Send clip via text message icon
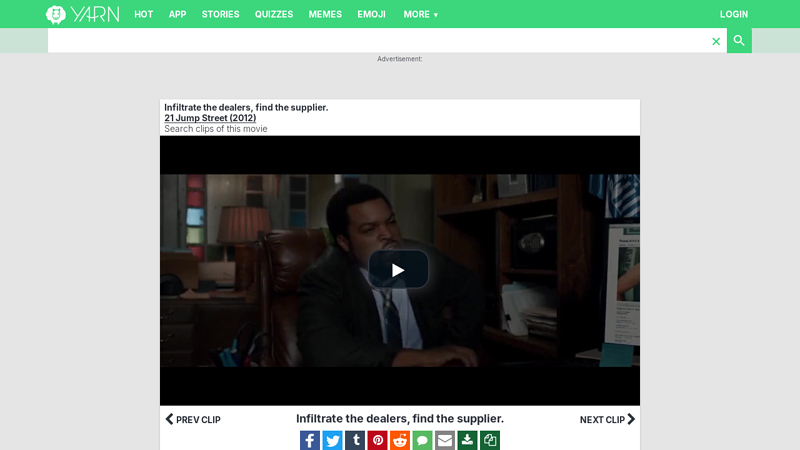The image size is (800, 450). click(x=422, y=440)
